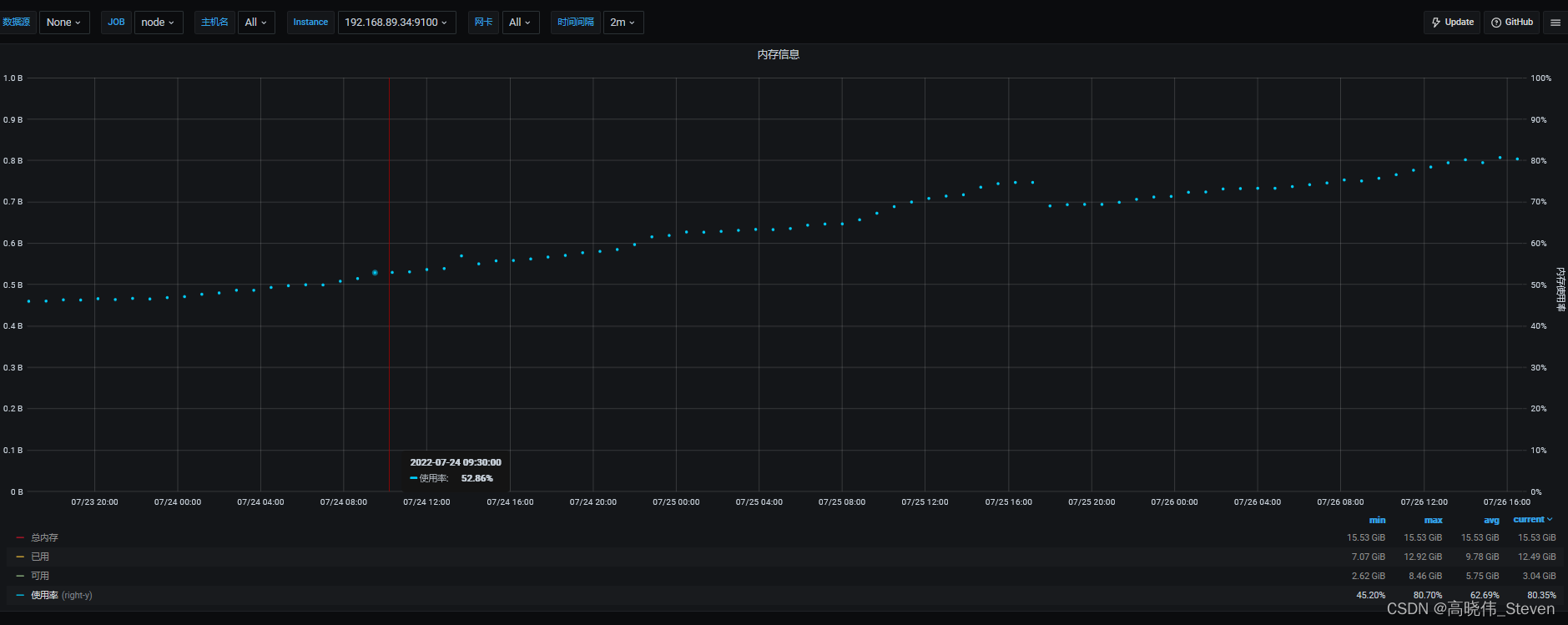1568x625 pixels.
Task: Open the 时间间隔 2m dropdown
Action: click(x=623, y=23)
